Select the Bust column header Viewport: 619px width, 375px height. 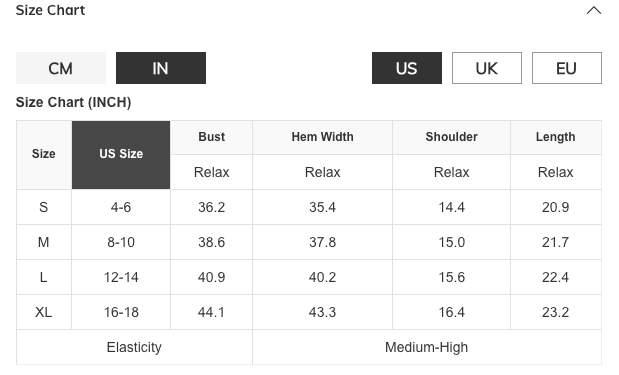click(x=212, y=137)
